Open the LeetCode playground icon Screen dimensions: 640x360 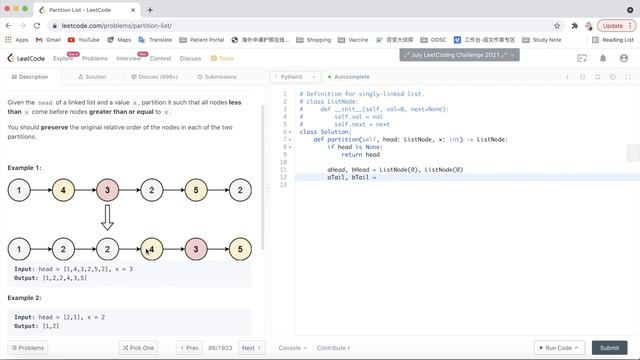[x=582, y=58]
